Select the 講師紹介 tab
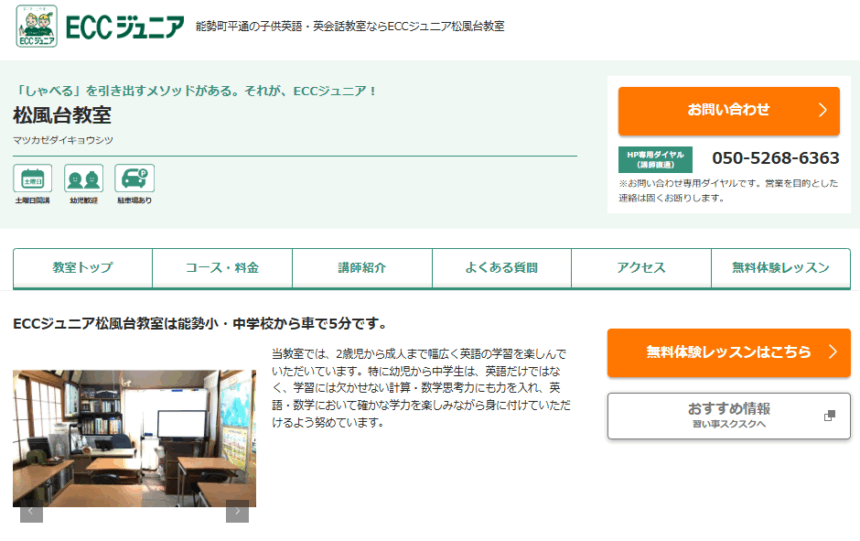 [362, 268]
